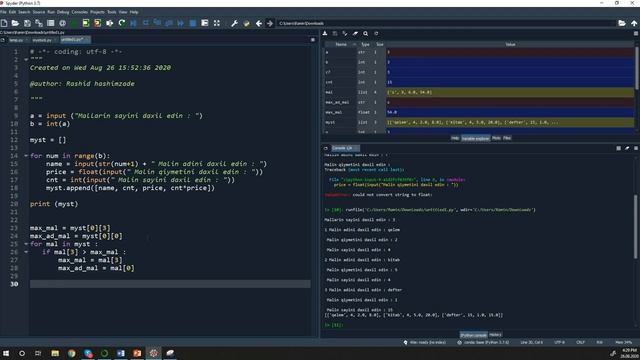
Task: Import data in the Variable explorer
Action: click(x=325, y=33)
